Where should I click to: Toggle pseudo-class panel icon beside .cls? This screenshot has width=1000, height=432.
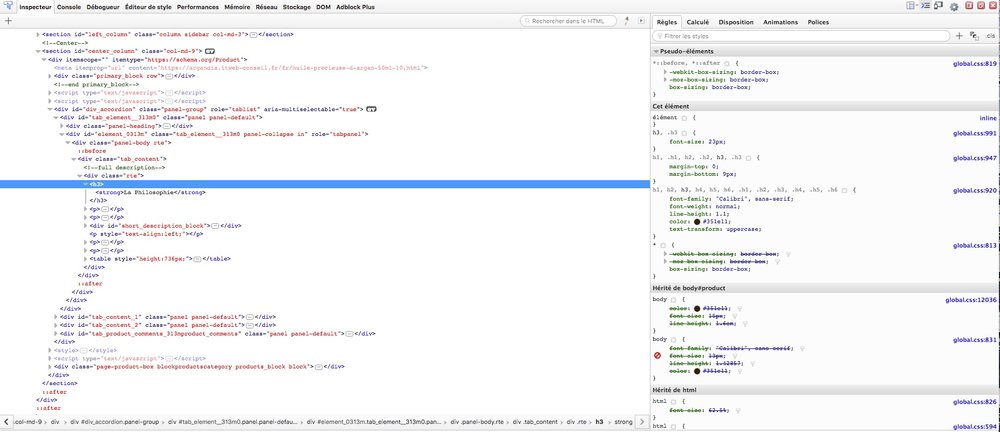[974, 35]
